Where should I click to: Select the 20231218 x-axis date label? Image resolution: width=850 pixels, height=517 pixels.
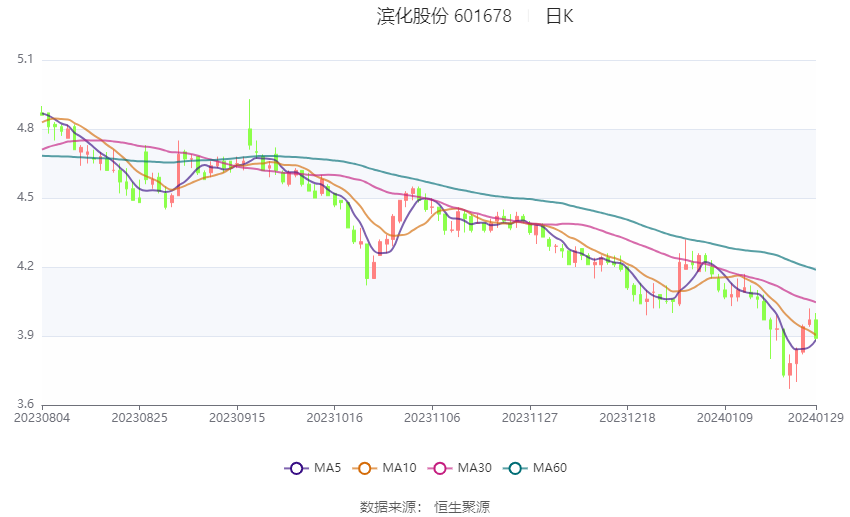click(627, 418)
